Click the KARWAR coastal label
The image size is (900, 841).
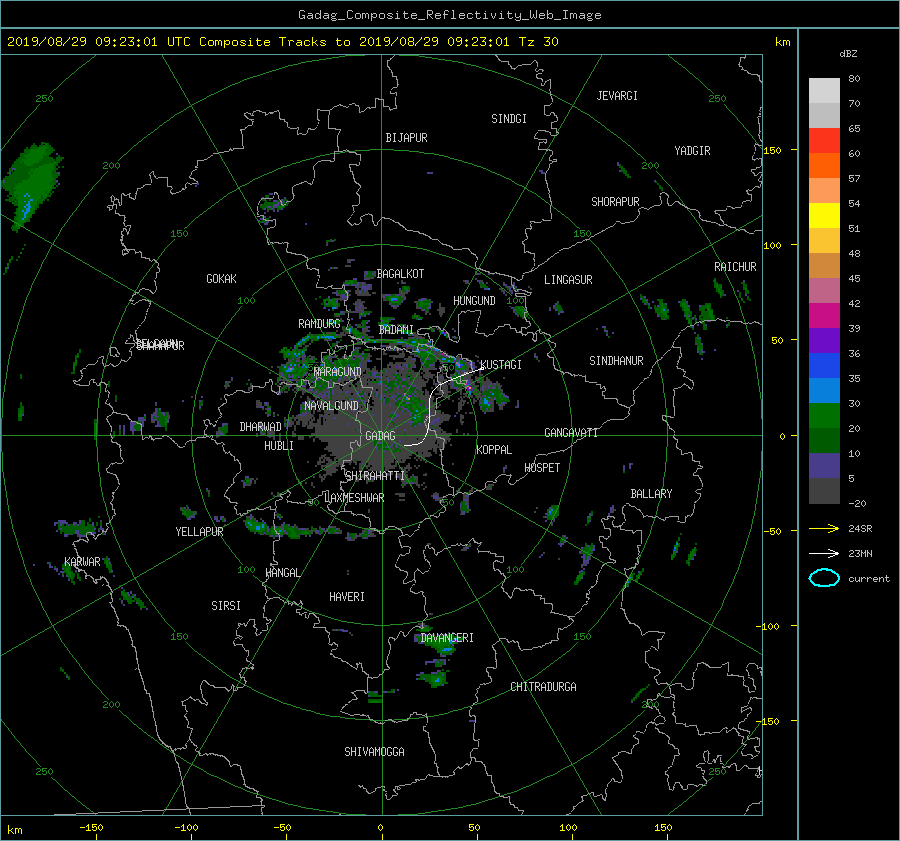click(x=82, y=561)
